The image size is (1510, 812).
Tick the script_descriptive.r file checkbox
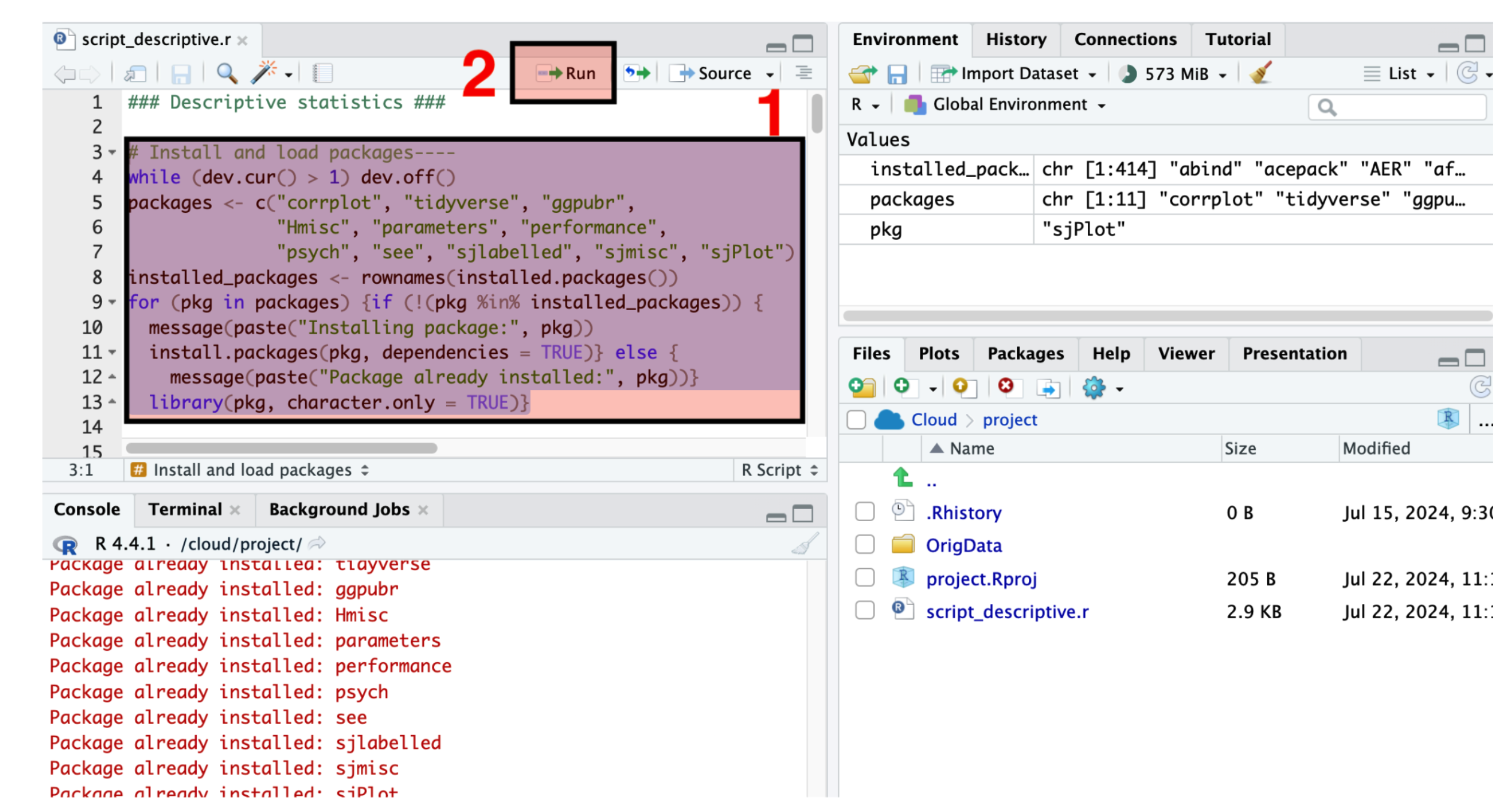865,611
